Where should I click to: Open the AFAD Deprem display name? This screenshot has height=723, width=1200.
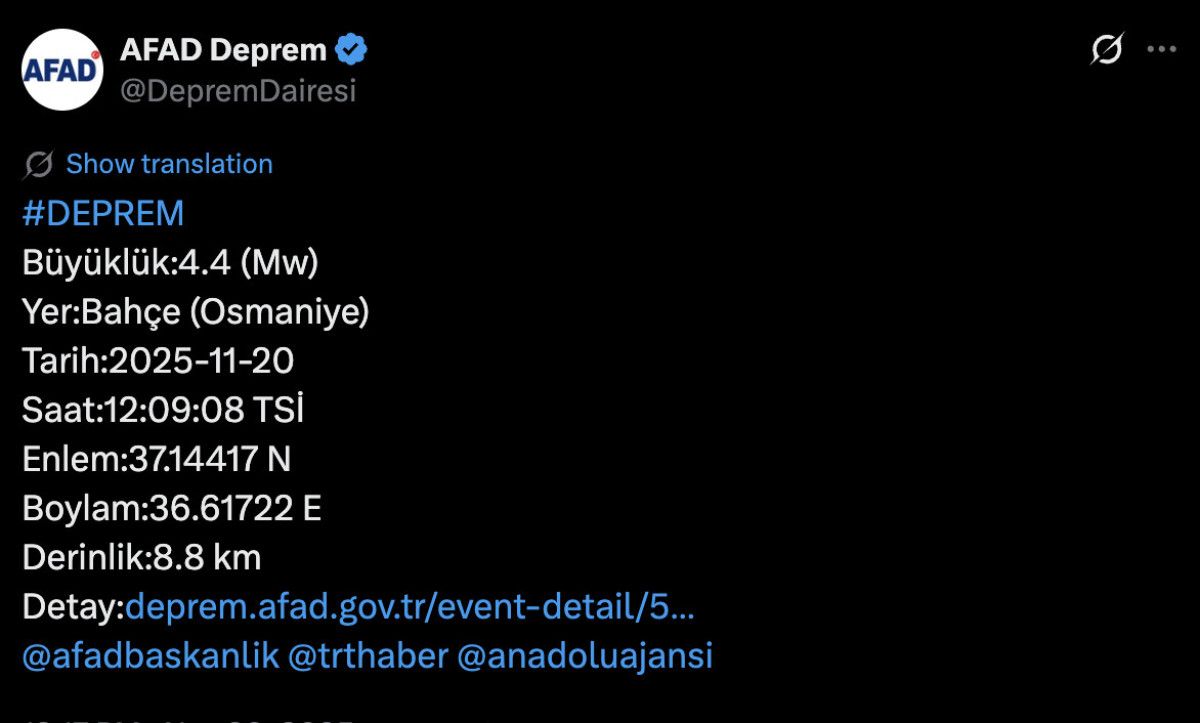(x=223, y=49)
